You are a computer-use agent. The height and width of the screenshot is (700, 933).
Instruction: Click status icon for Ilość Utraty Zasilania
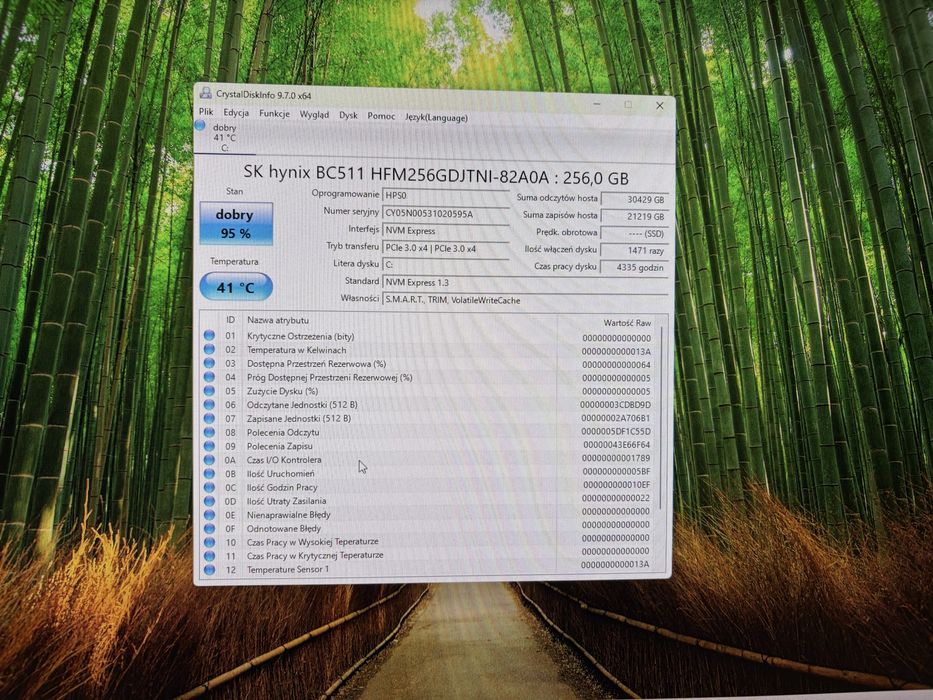[x=209, y=501]
